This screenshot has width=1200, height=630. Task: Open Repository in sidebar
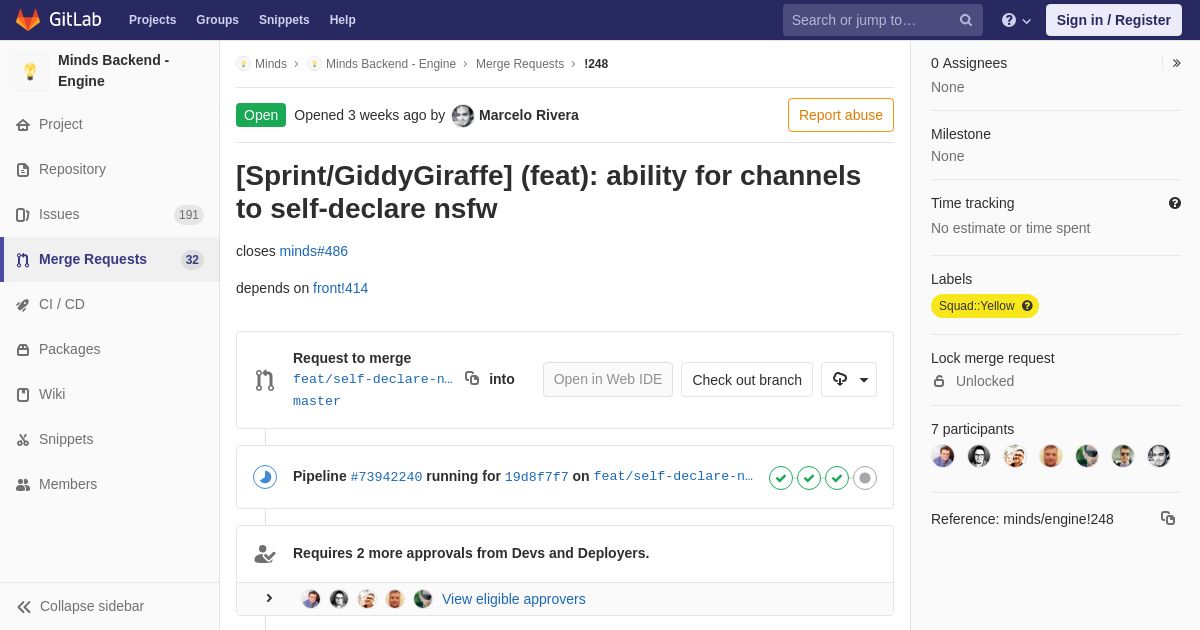coord(110,169)
